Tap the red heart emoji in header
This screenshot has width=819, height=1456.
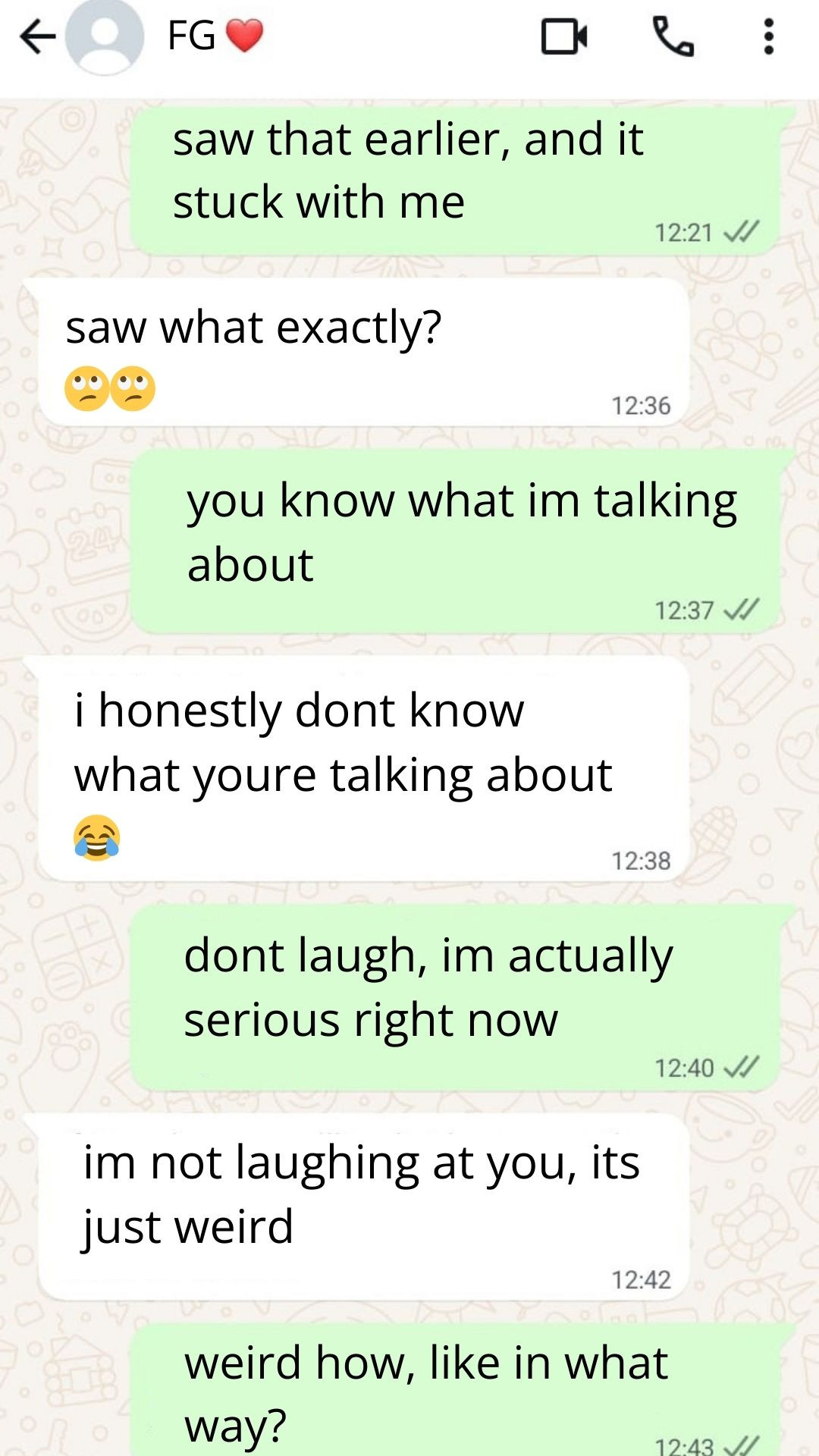coord(244,36)
